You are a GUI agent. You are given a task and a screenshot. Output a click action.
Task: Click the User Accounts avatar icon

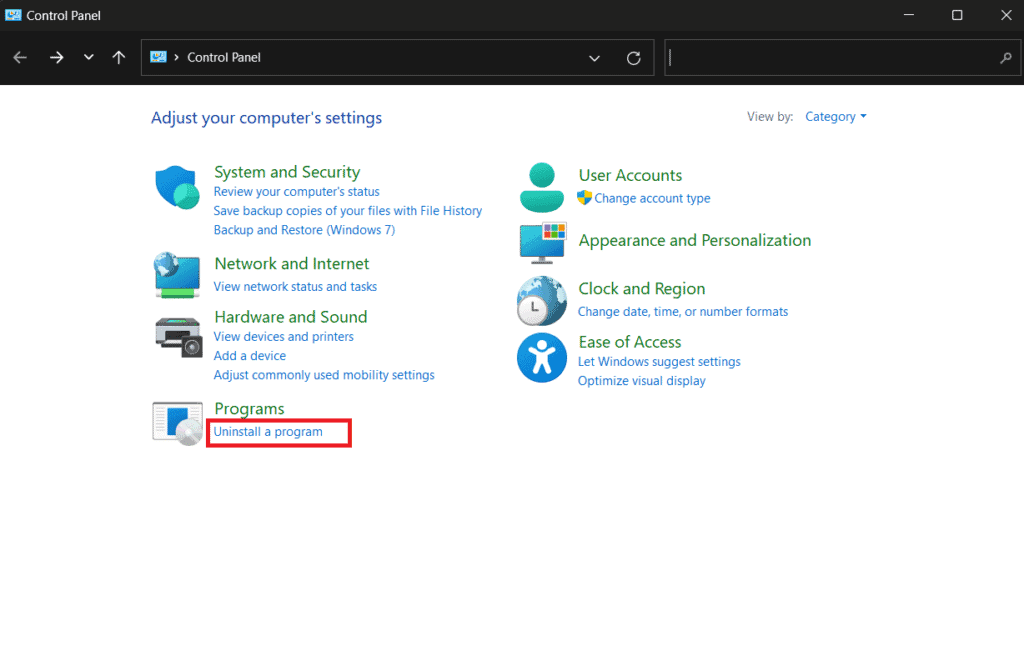click(542, 187)
